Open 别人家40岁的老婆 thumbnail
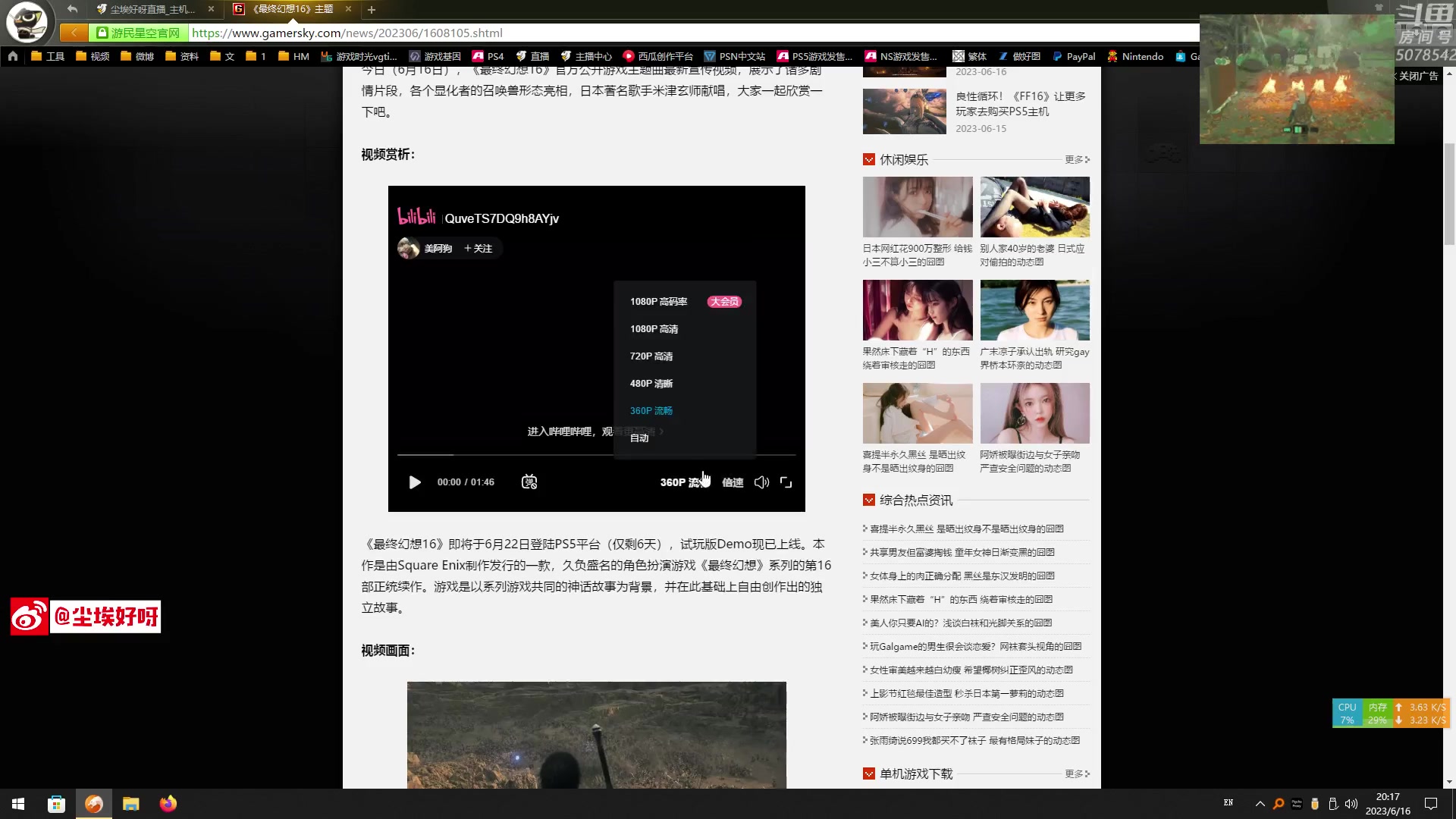The width and height of the screenshot is (1456, 819). 1035,207
